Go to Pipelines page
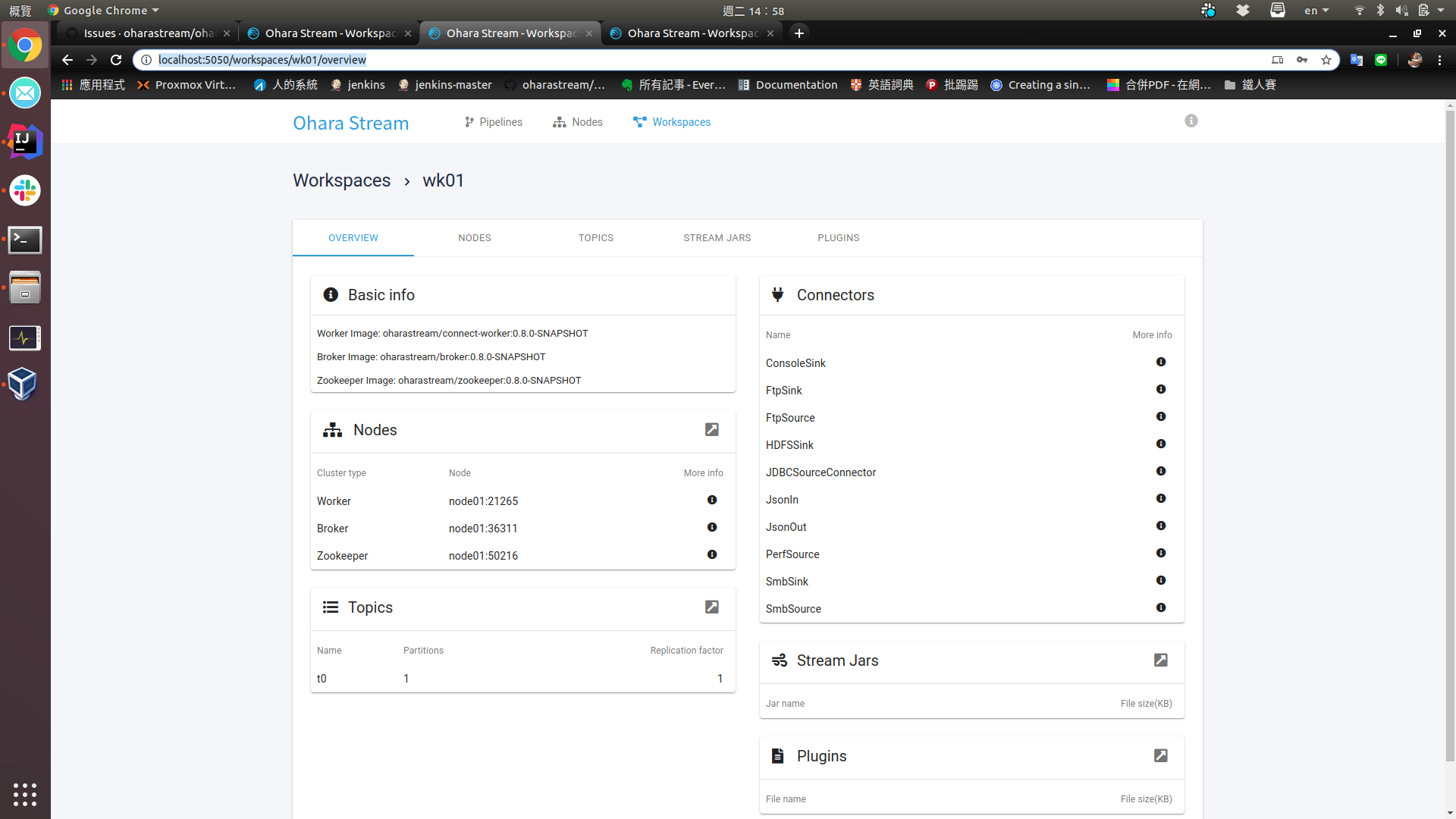 494,122
